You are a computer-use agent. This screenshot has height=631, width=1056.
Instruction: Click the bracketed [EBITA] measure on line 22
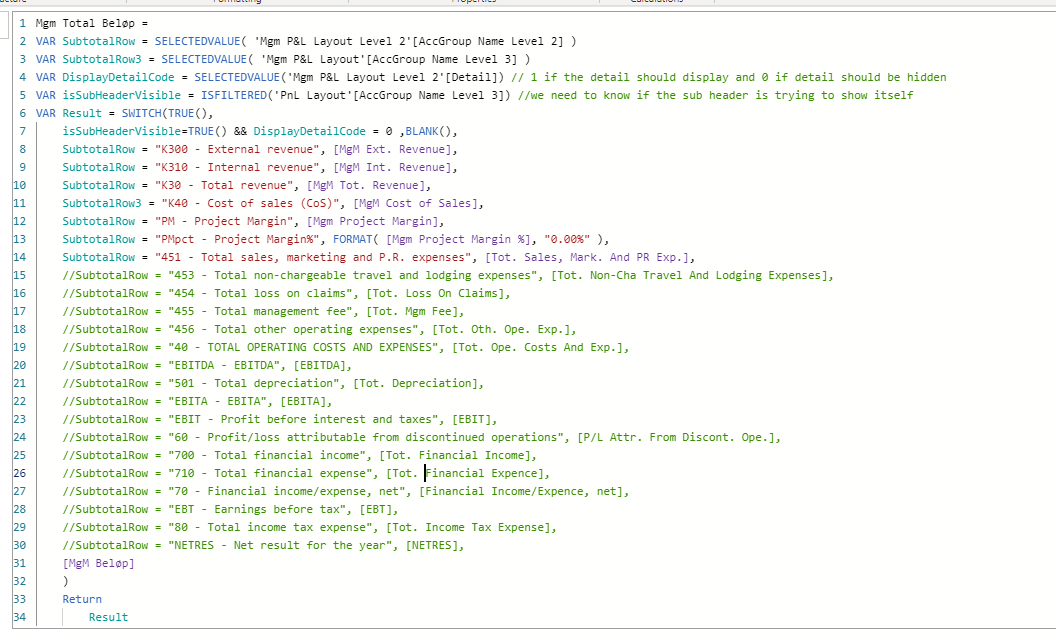tap(303, 401)
